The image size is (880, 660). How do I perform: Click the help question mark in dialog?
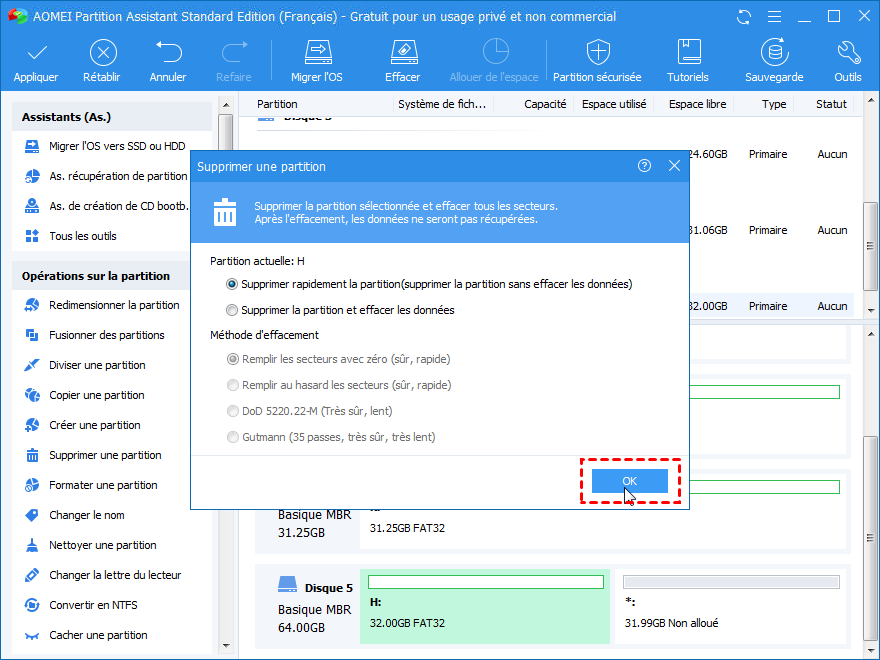pos(644,166)
